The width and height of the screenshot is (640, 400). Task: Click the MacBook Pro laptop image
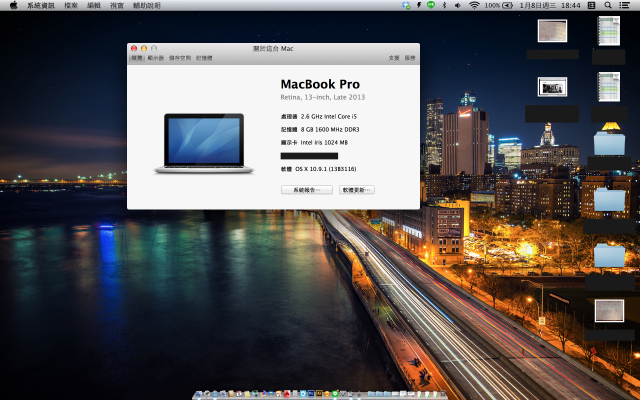204,143
